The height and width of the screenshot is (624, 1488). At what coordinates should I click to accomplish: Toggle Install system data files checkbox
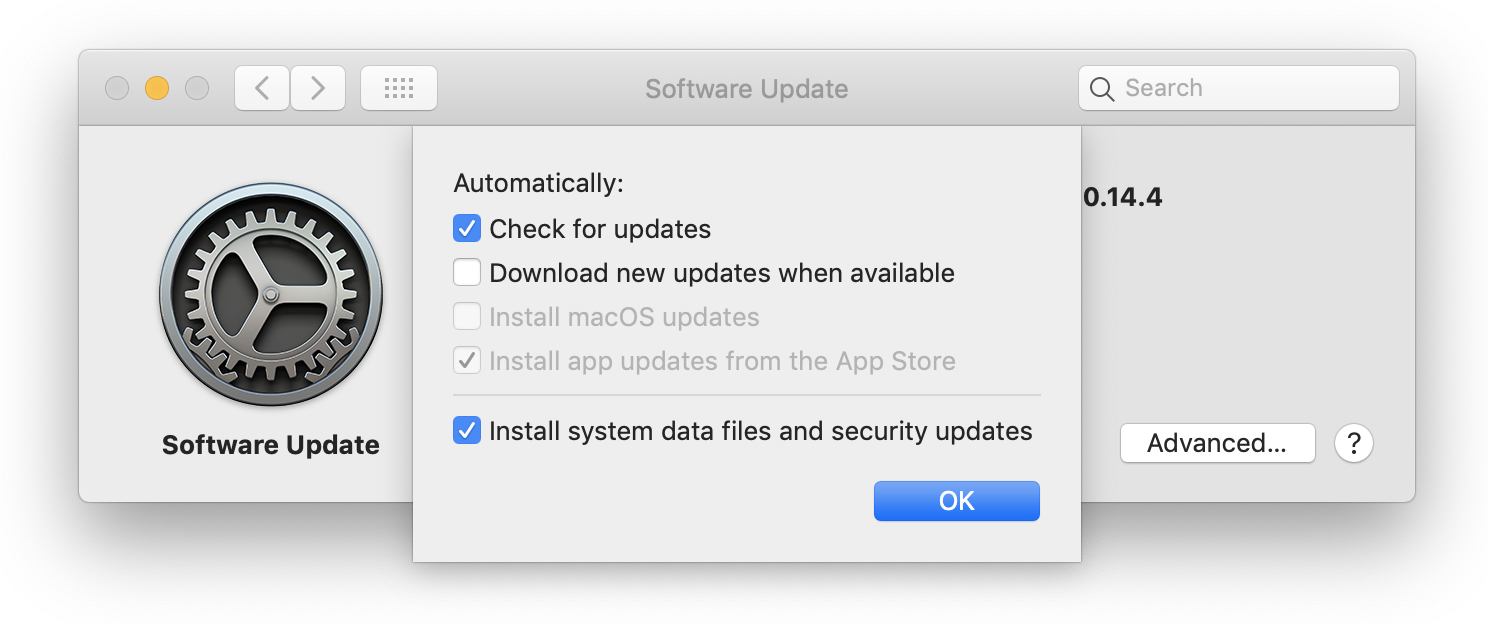point(467,431)
